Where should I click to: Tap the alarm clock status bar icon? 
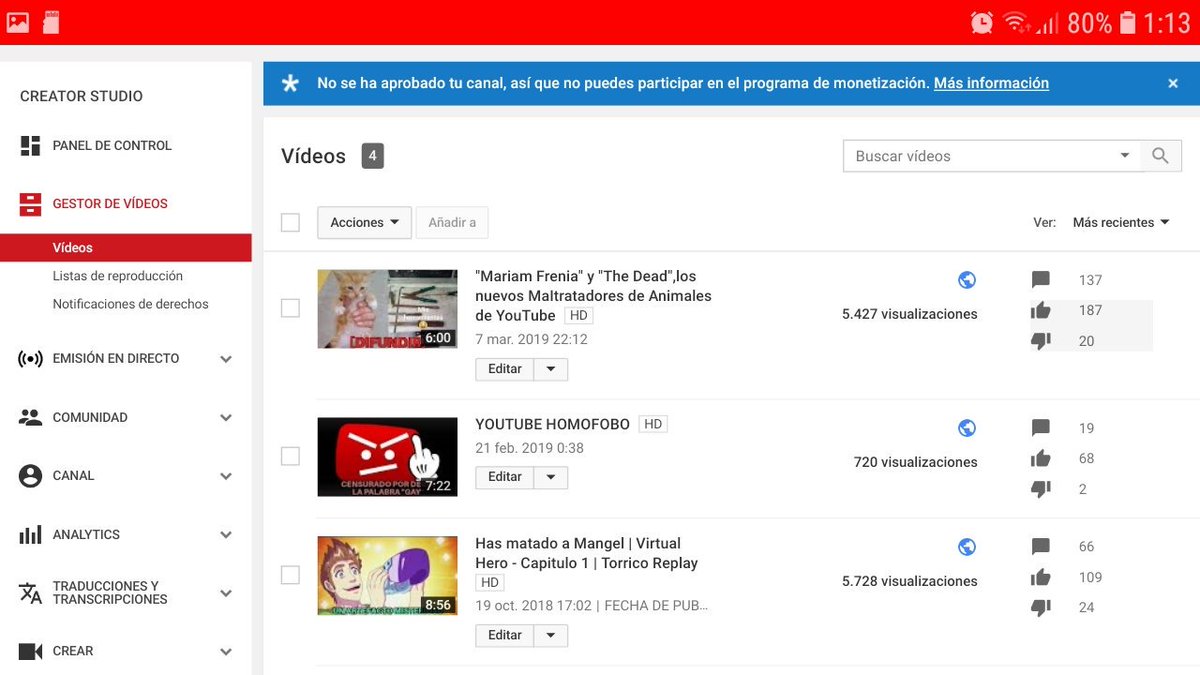[x=982, y=22]
